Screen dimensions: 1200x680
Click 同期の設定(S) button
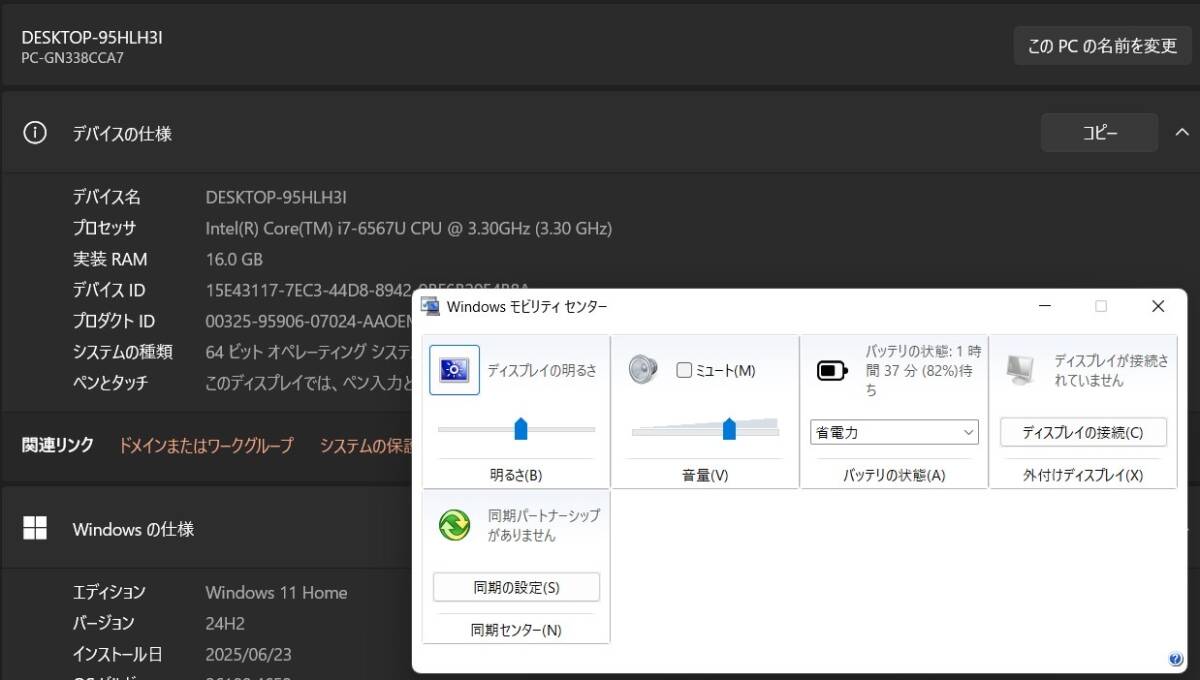tap(516, 587)
